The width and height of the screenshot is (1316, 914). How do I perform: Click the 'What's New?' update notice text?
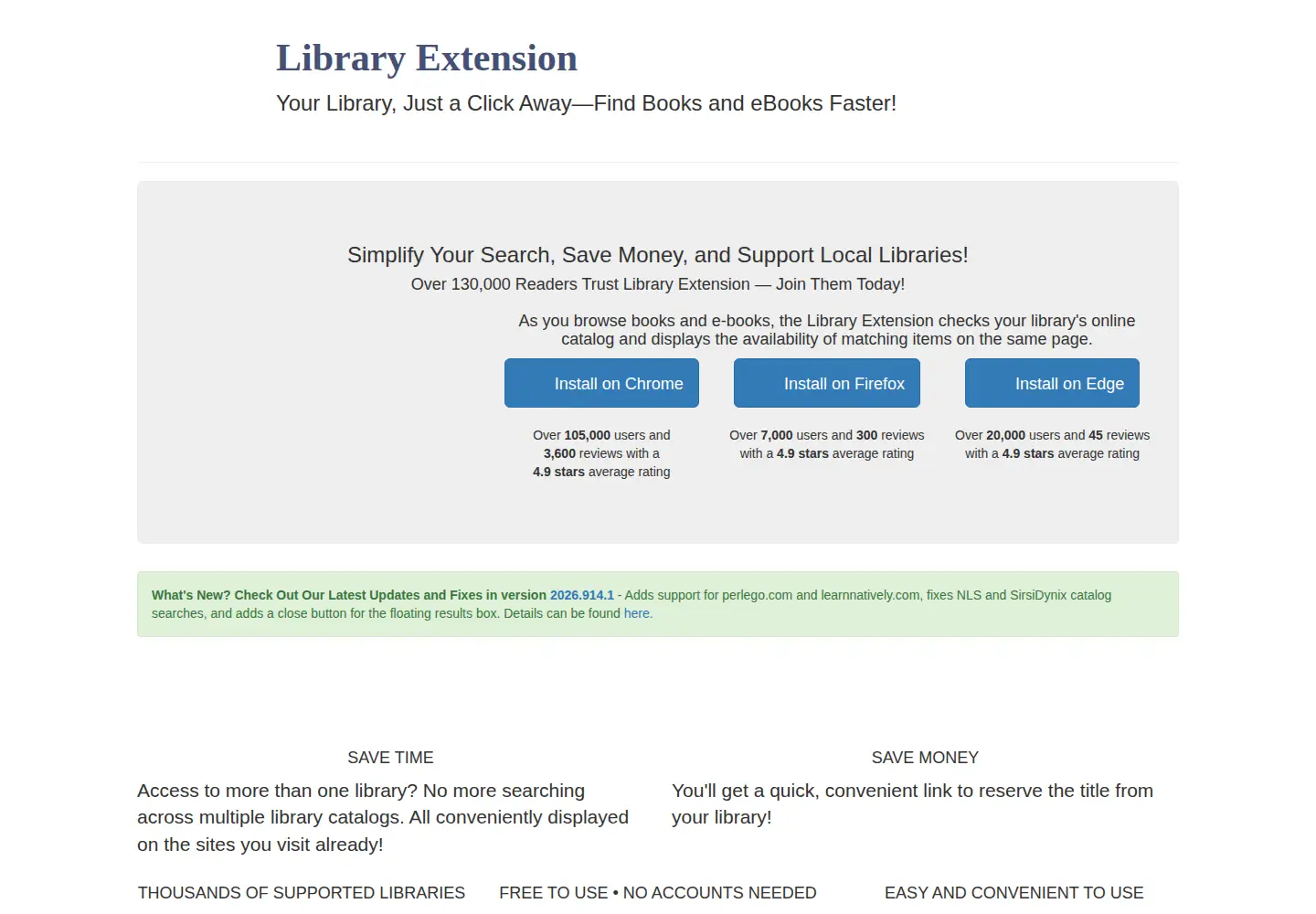click(x=631, y=604)
